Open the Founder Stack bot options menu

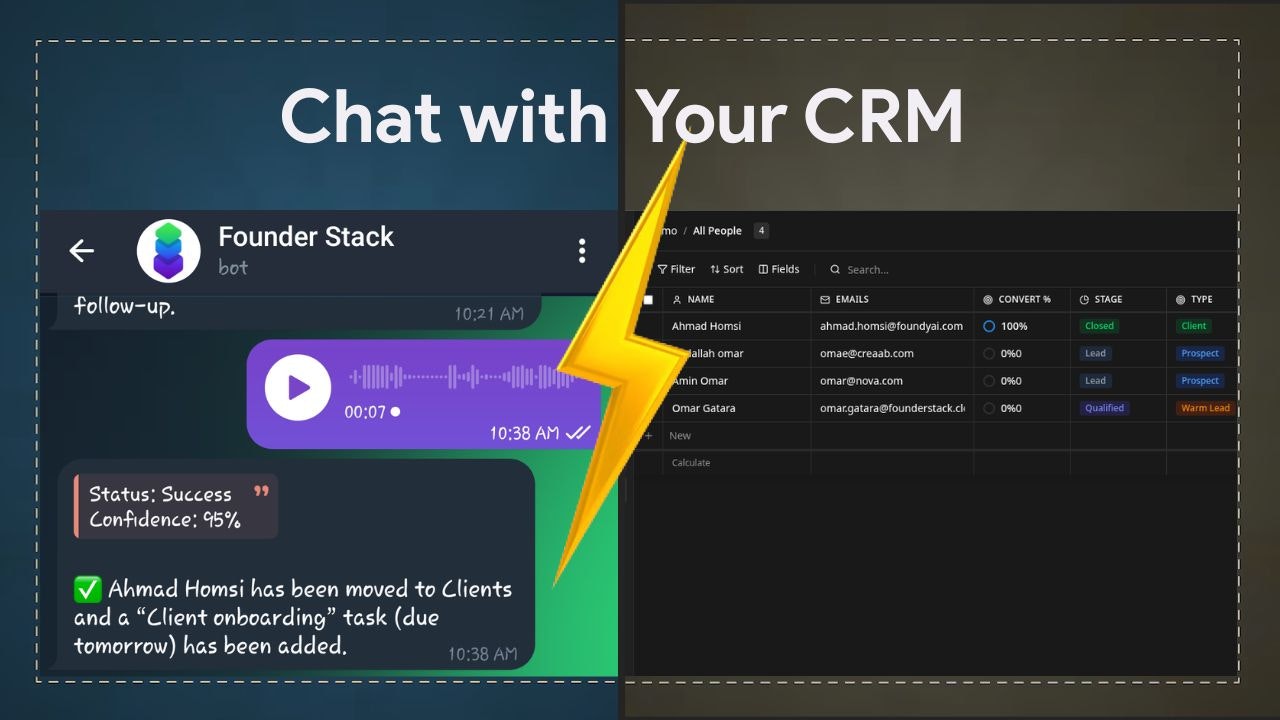coord(582,250)
